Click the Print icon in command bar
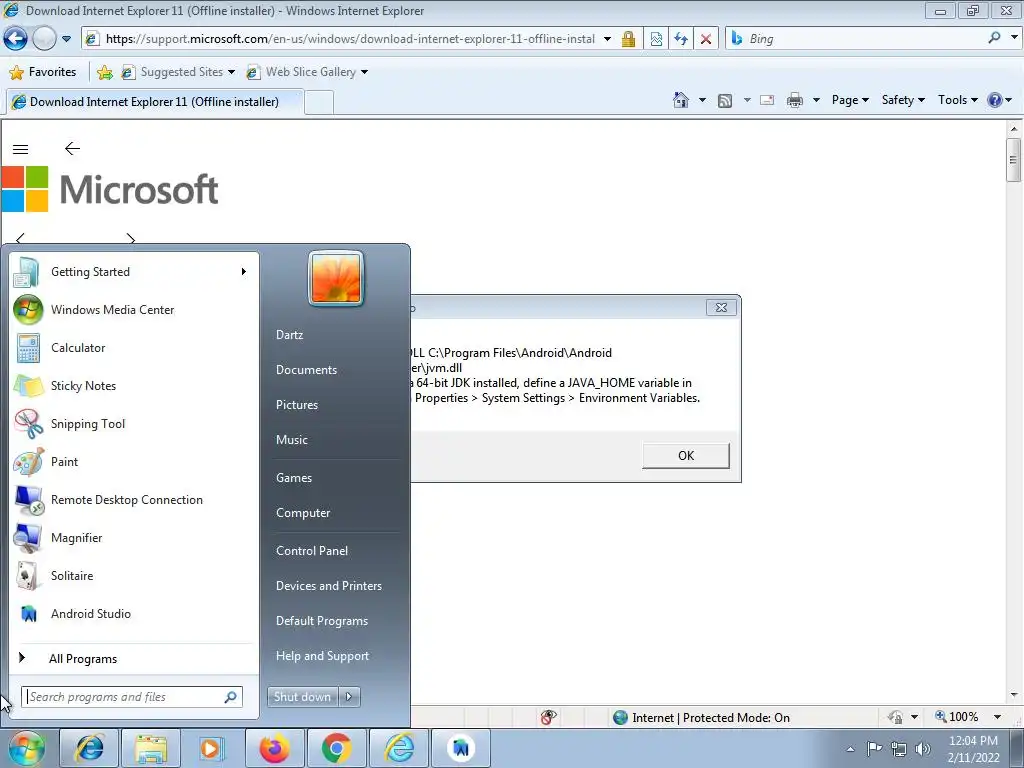 (795, 100)
